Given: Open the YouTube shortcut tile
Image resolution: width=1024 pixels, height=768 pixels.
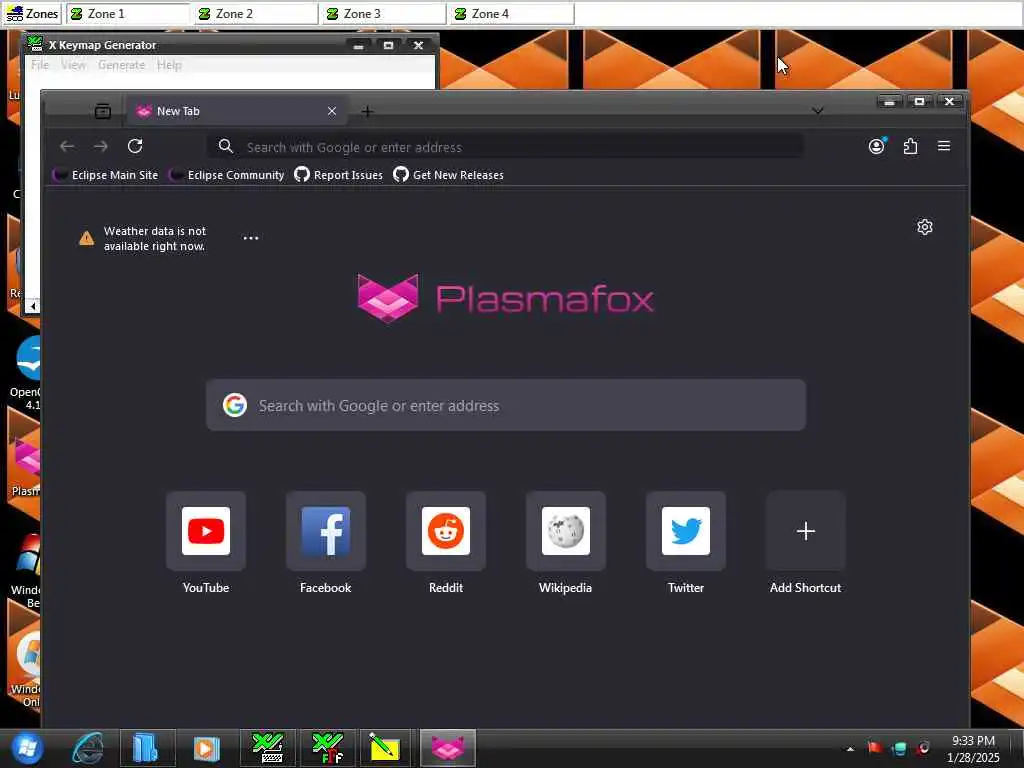Looking at the screenshot, I should (x=206, y=531).
